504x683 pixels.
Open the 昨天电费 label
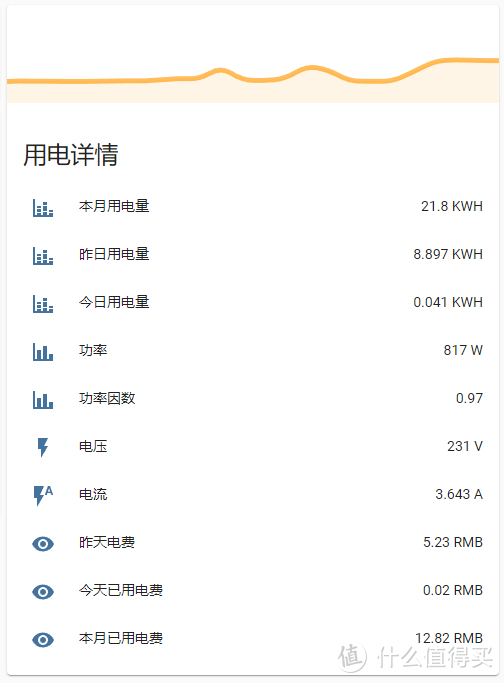click(107, 542)
